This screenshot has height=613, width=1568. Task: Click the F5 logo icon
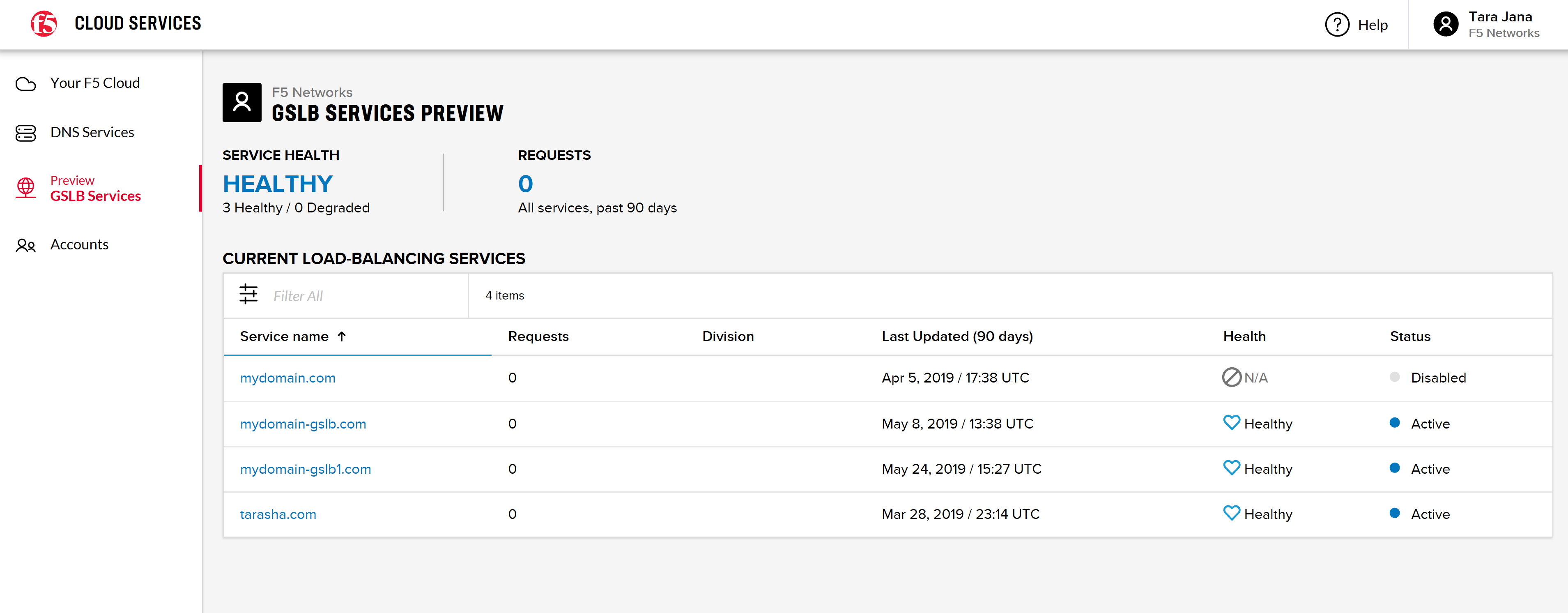point(44,24)
